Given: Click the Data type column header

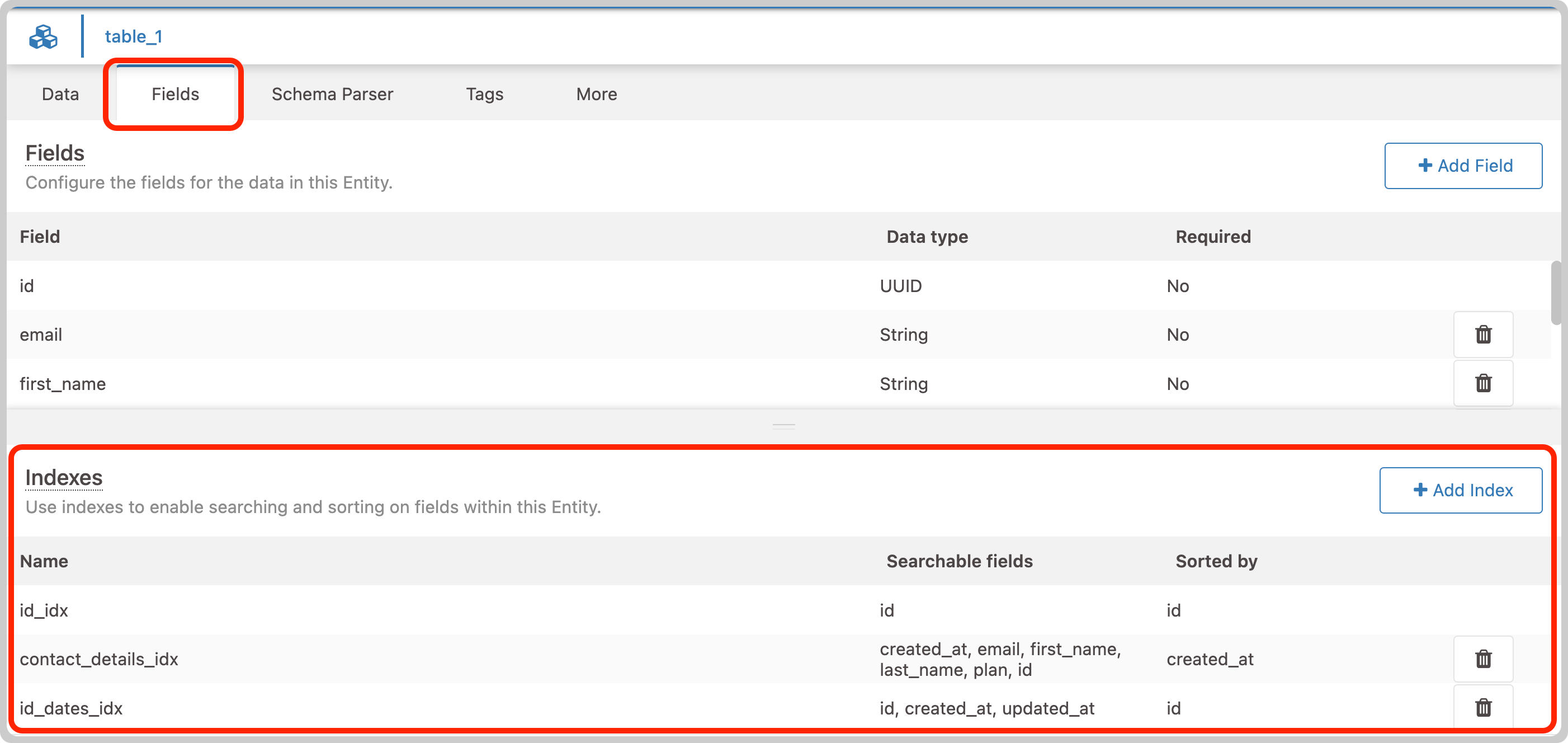Looking at the screenshot, I should (x=927, y=236).
